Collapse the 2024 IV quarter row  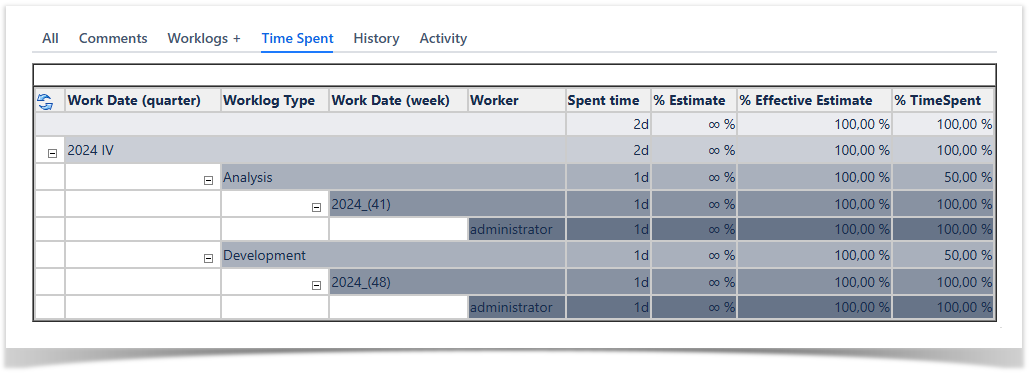click(52, 153)
